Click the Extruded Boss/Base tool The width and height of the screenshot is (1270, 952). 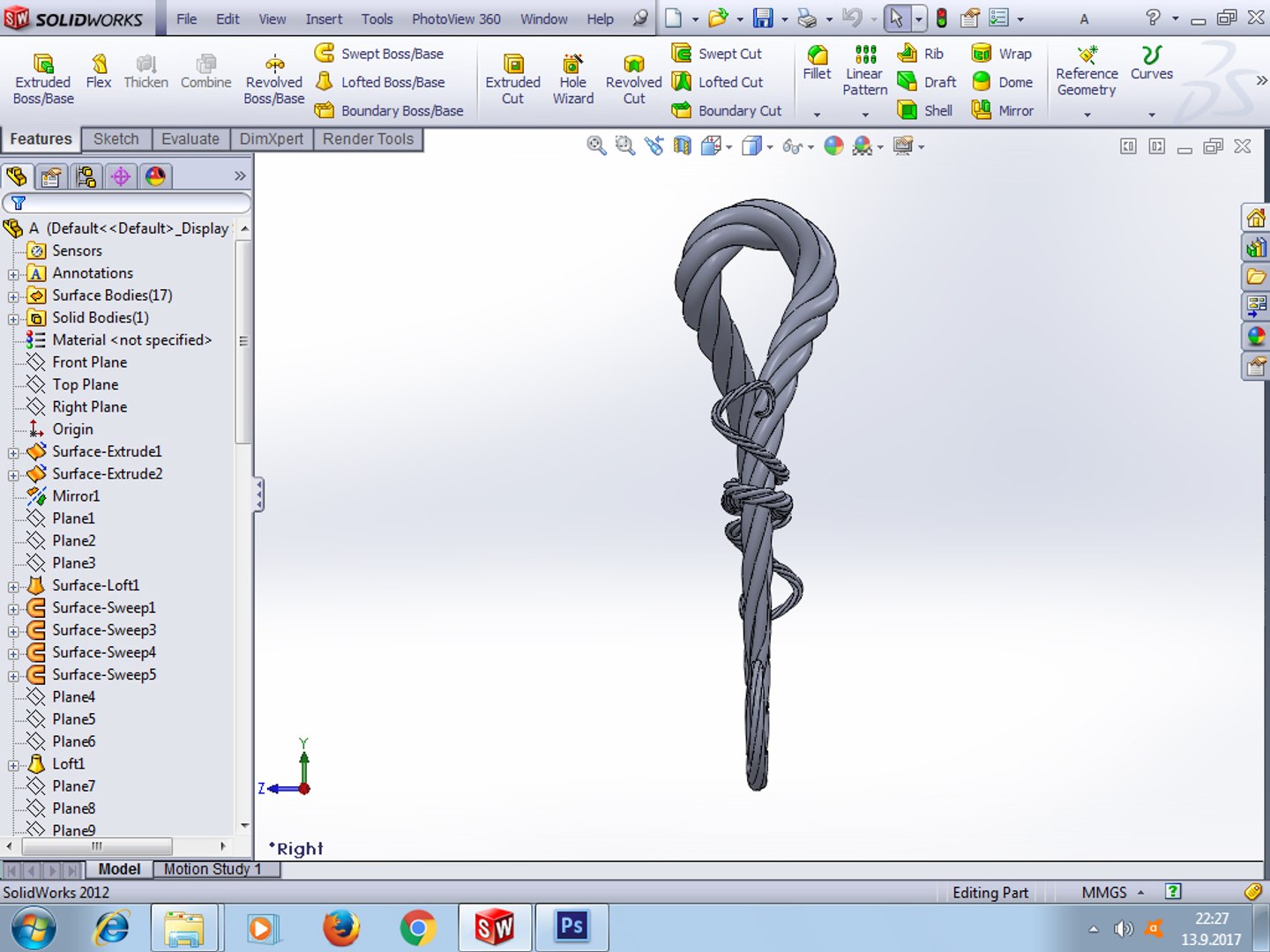tap(43, 79)
